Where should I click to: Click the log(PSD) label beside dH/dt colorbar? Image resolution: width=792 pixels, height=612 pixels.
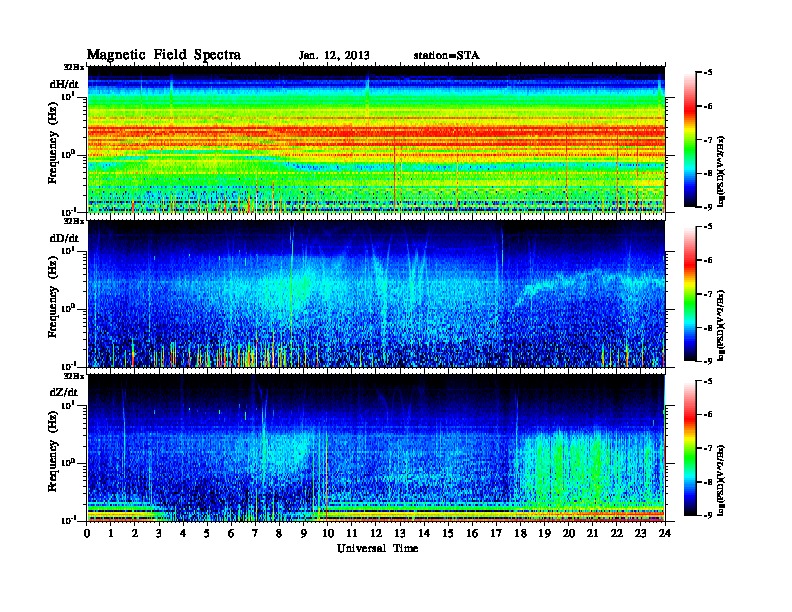(721, 171)
